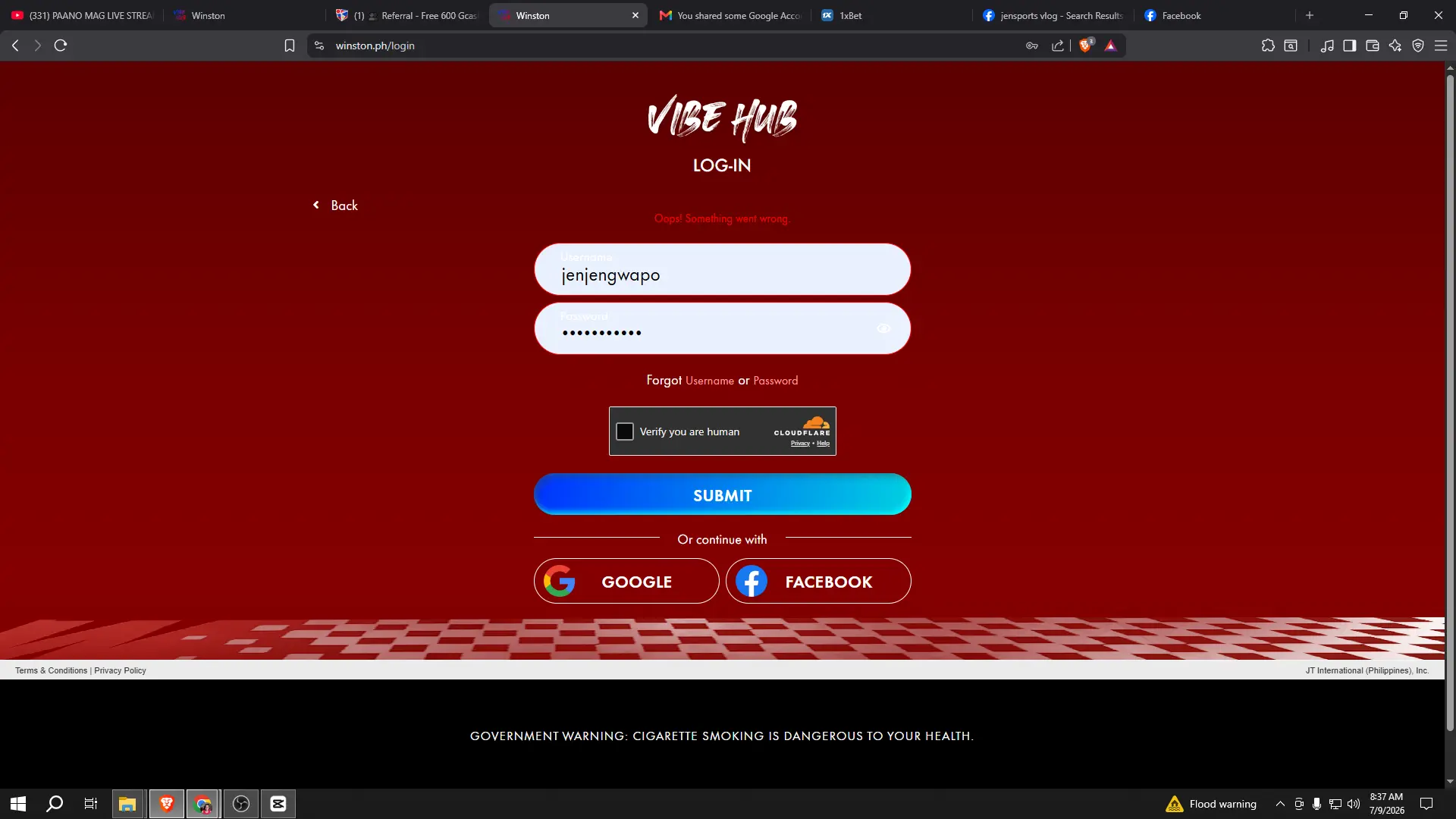This screenshot has width=1456, height=819.
Task: Switch to the first Winston tab
Action: [244, 15]
